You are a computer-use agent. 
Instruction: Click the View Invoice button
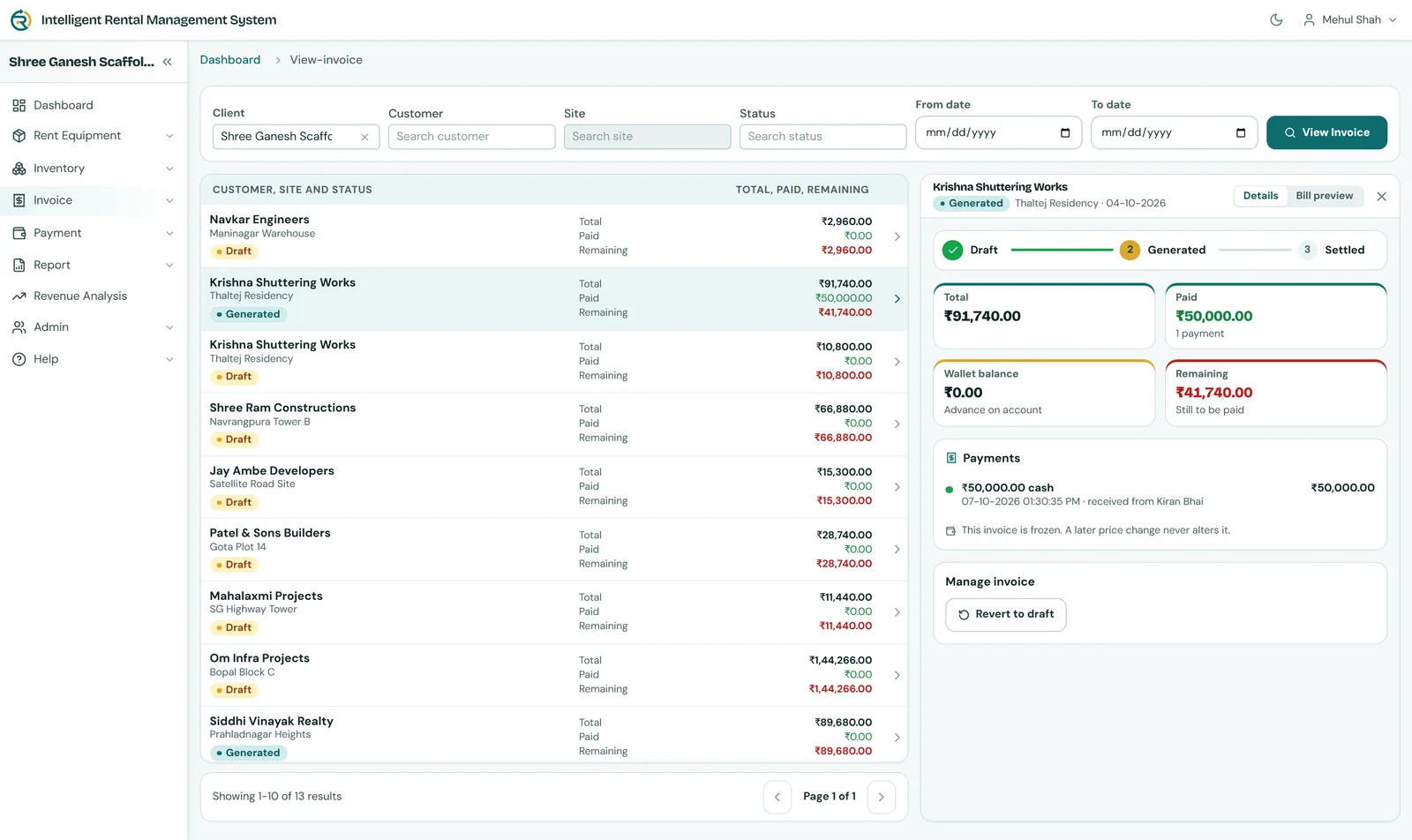pyautogui.click(x=1326, y=132)
